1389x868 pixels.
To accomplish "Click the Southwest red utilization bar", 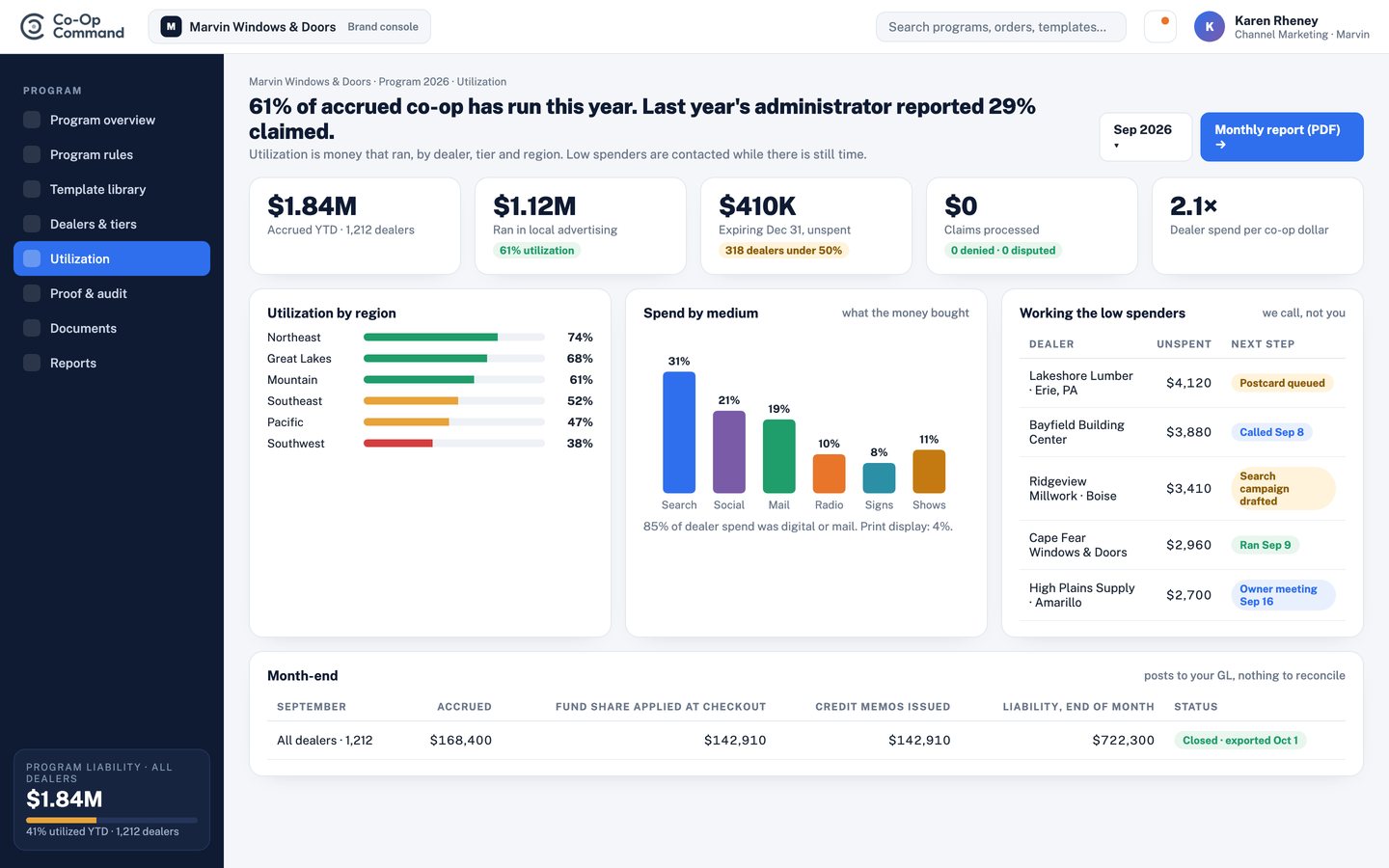I will (397, 444).
